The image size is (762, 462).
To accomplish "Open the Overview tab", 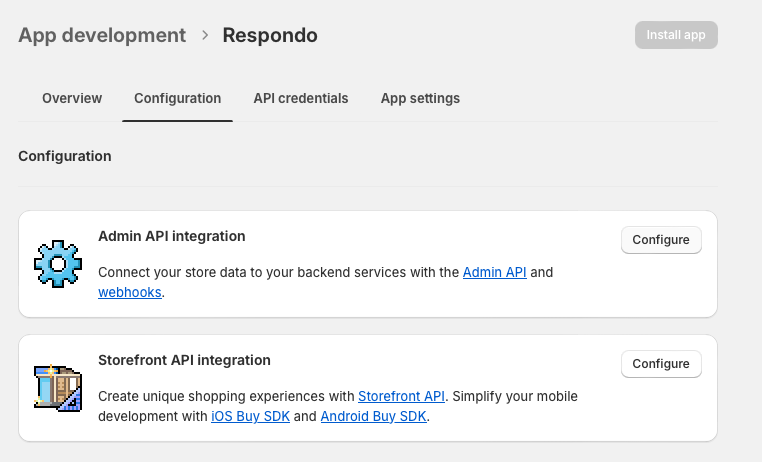I will tap(72, 98).
